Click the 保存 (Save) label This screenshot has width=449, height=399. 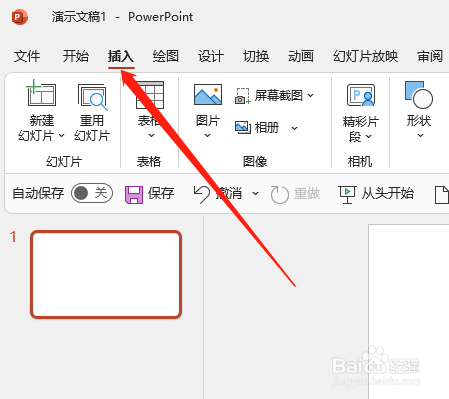point(161,193)
